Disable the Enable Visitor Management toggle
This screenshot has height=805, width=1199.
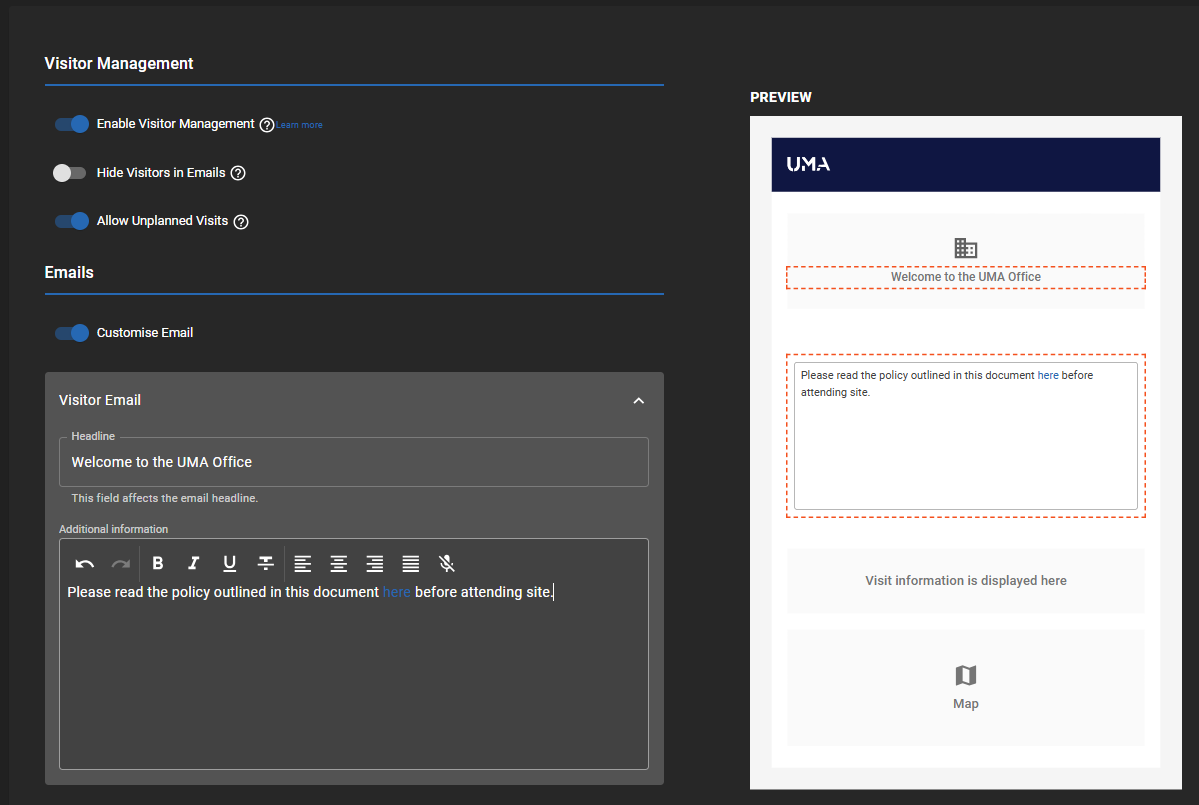[72, 124]
